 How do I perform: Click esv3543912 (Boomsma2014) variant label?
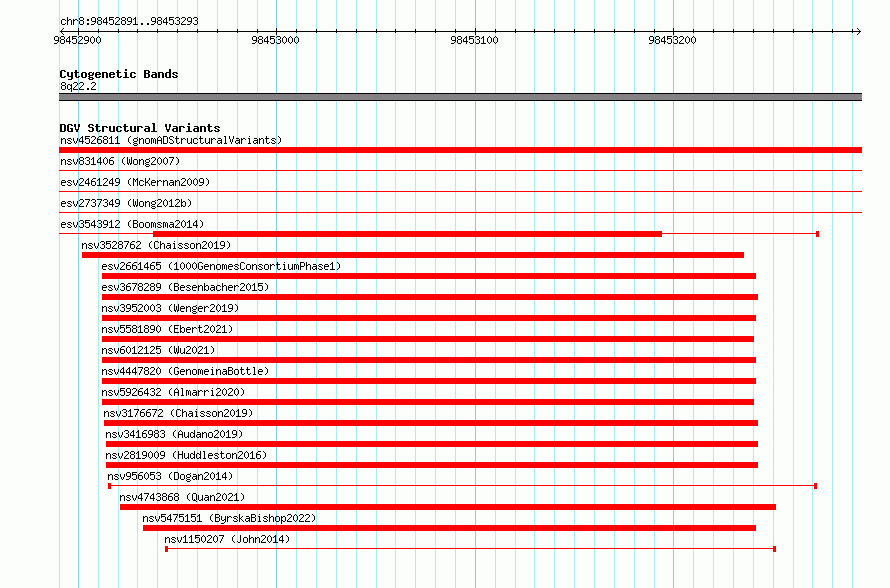pos(132,224)
